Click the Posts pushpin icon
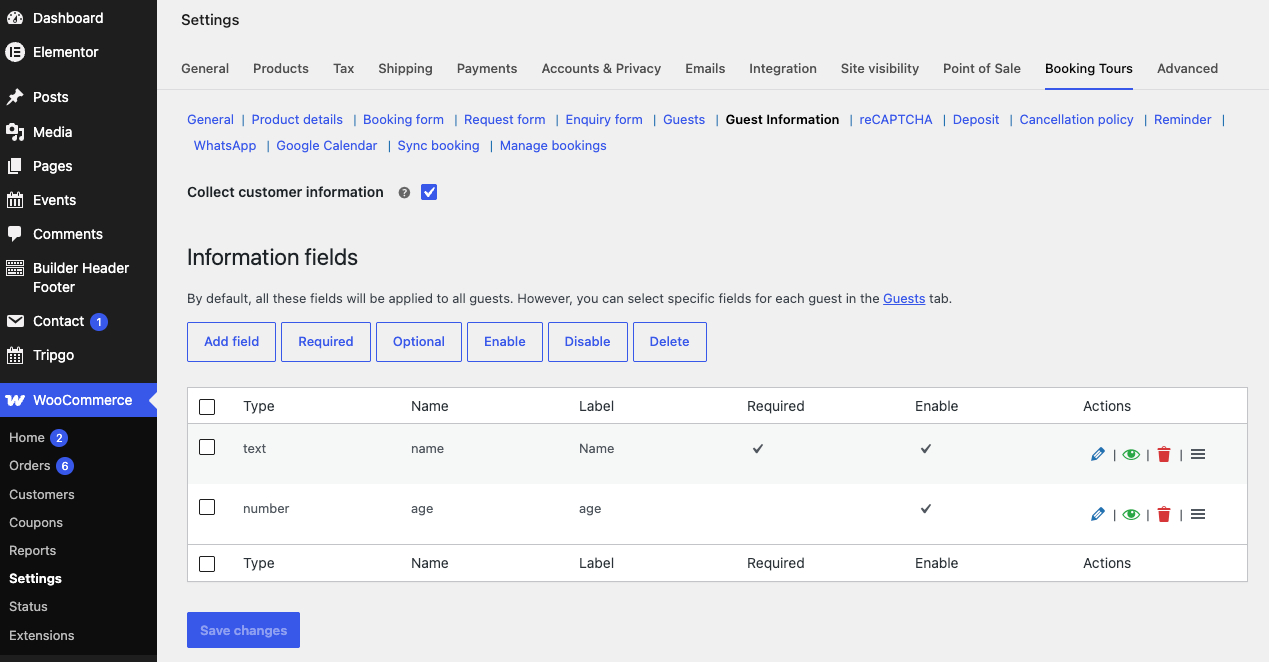This screenshot has width=1269, height=662. (15, 97)
